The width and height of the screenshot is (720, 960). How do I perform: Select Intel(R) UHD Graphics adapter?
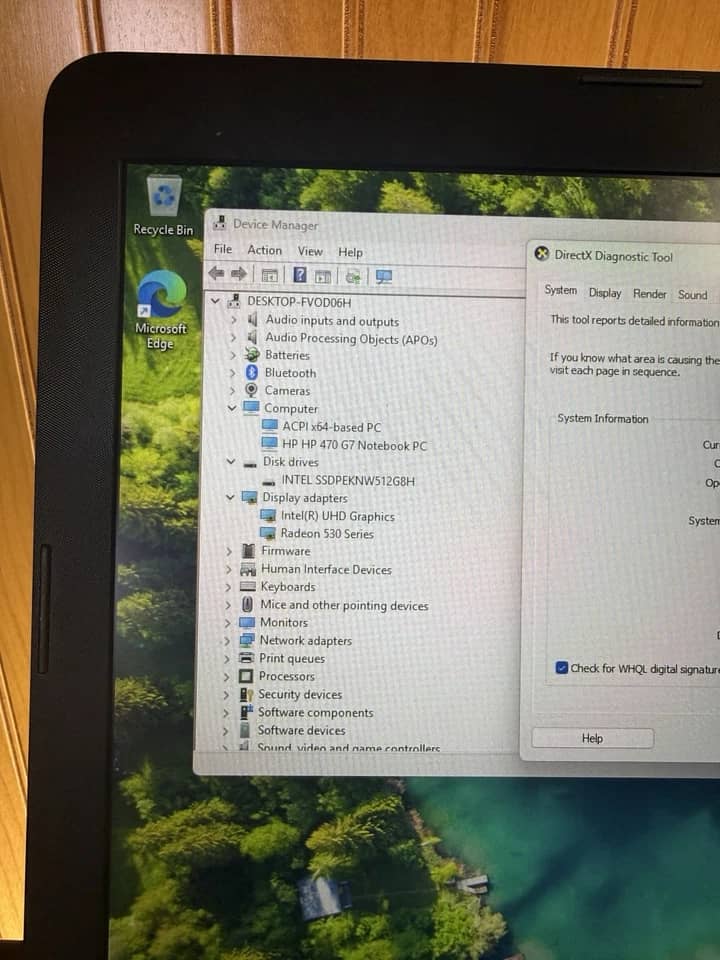327,516
